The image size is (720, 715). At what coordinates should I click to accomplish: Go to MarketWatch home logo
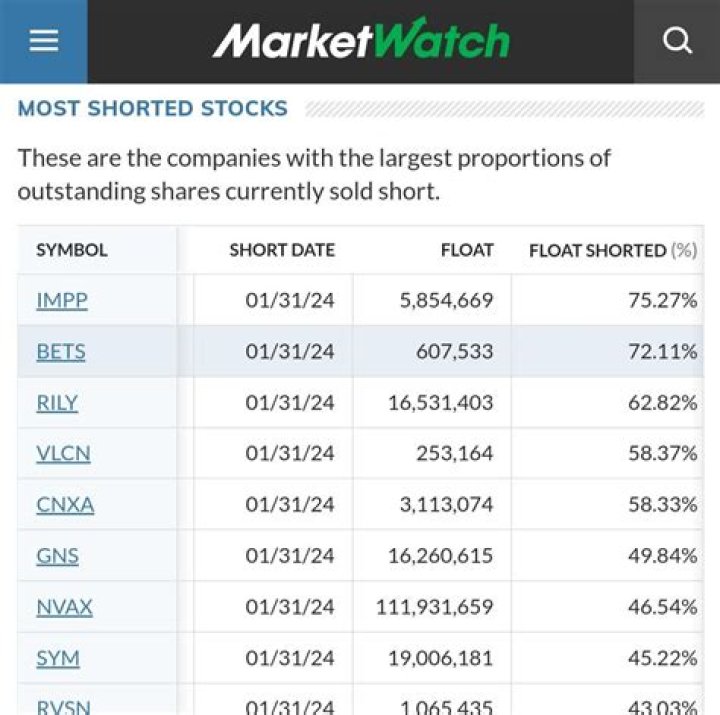coord(361,41)
